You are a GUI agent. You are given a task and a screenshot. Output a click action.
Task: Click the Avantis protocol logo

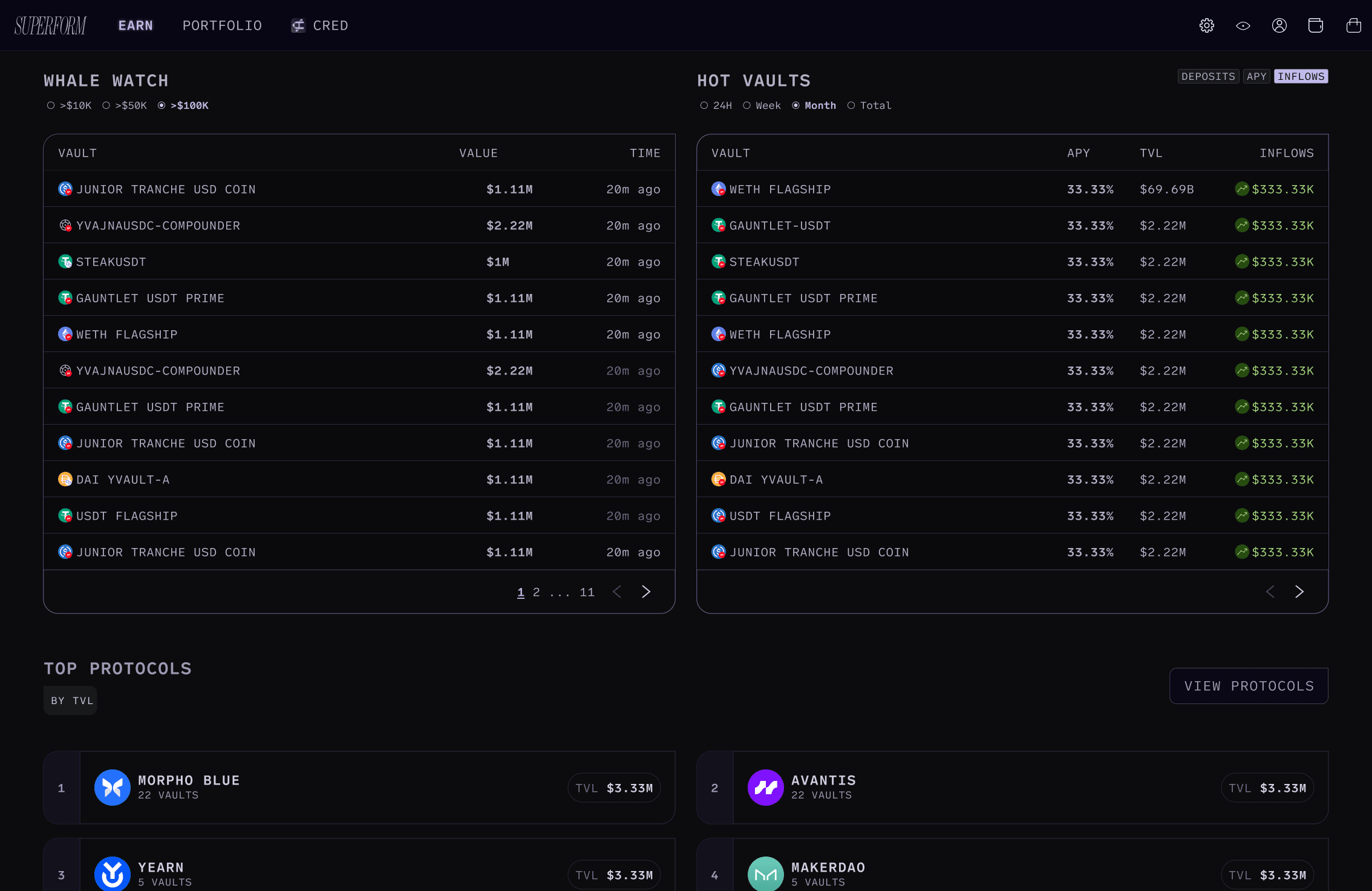pyautogui.click(x=765, y=788)
